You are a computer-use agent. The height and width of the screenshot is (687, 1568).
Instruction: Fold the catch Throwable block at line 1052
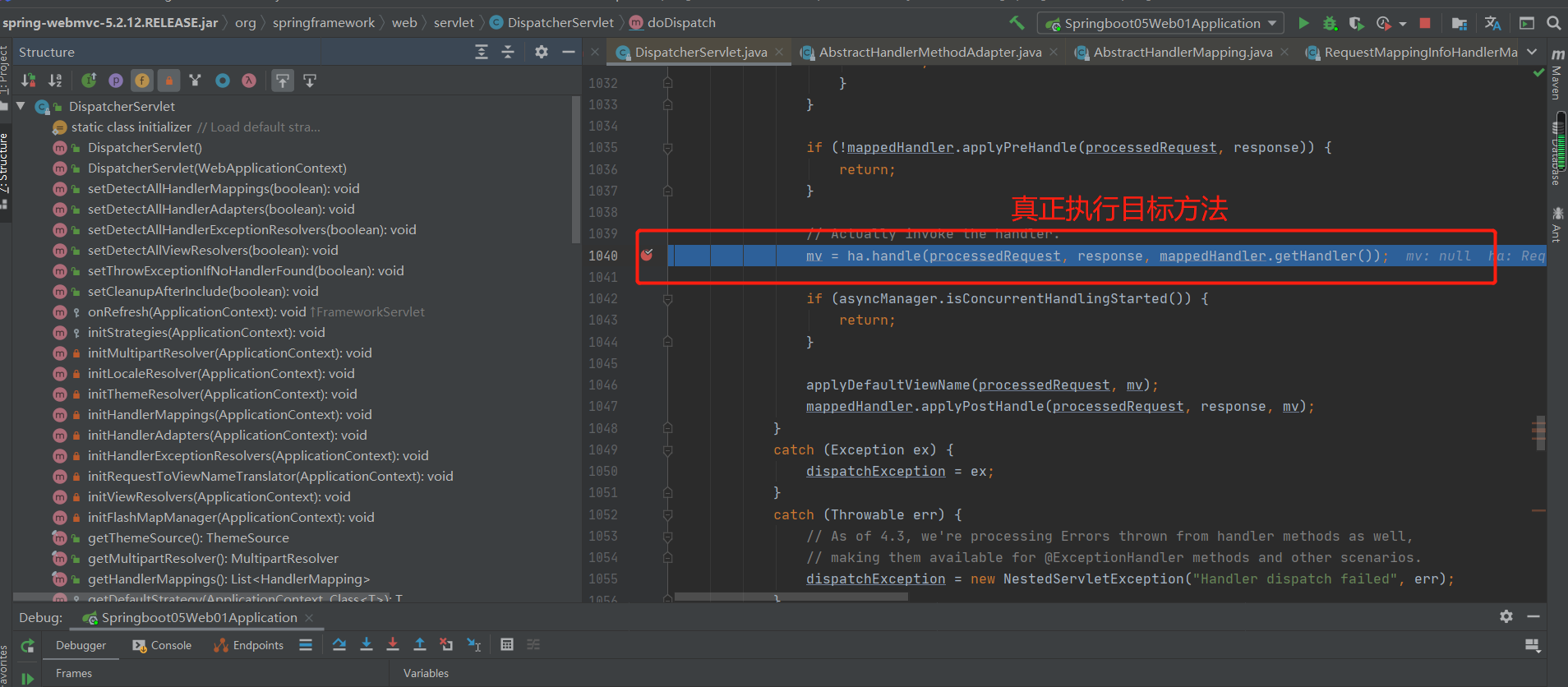(667, 515)
